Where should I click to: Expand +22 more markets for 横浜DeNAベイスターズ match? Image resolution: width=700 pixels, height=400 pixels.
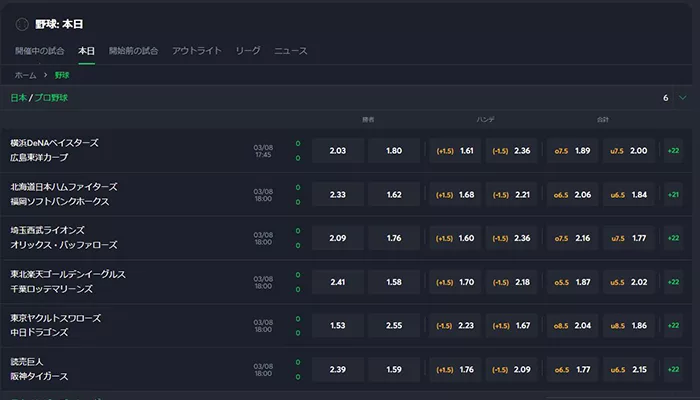tap(674, 151)
